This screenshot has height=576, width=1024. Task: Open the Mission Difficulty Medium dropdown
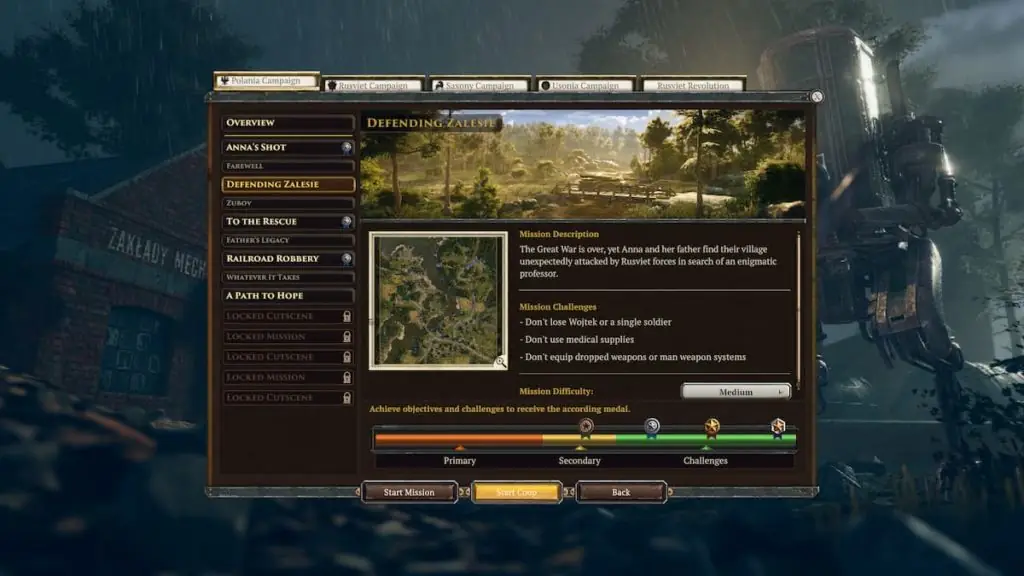(736, 392)
